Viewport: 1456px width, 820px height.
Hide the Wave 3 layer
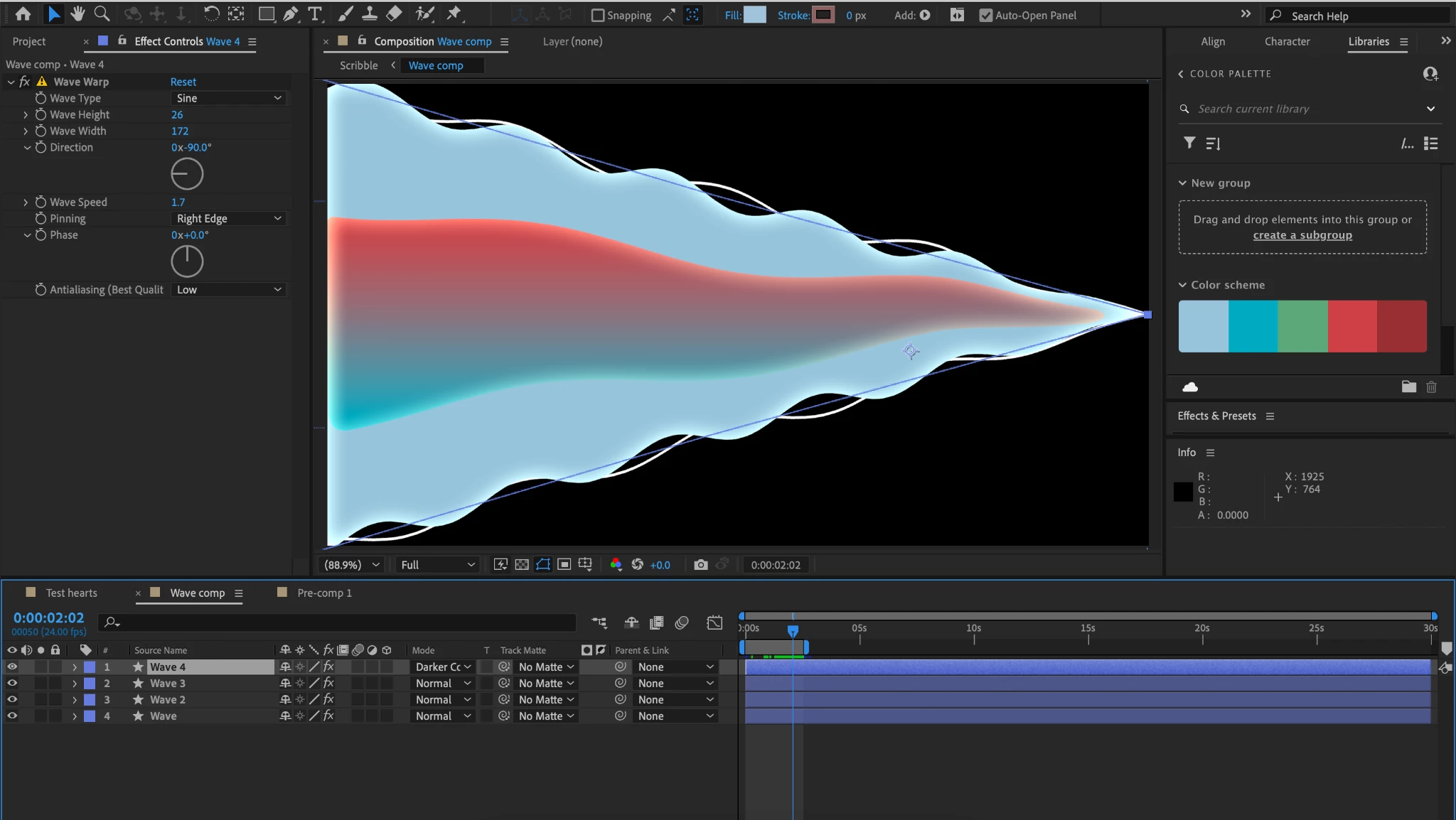[x=12, y=684]
